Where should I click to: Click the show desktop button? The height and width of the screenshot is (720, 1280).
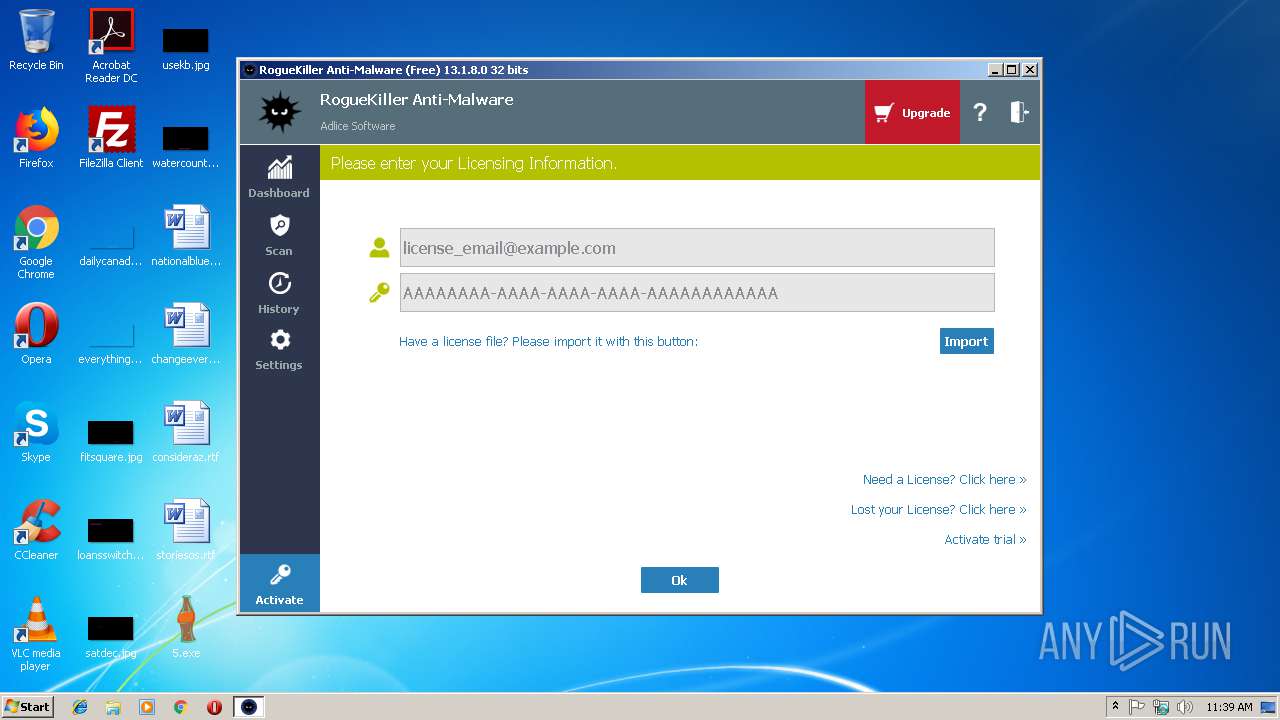click(x=1269, y=707)
